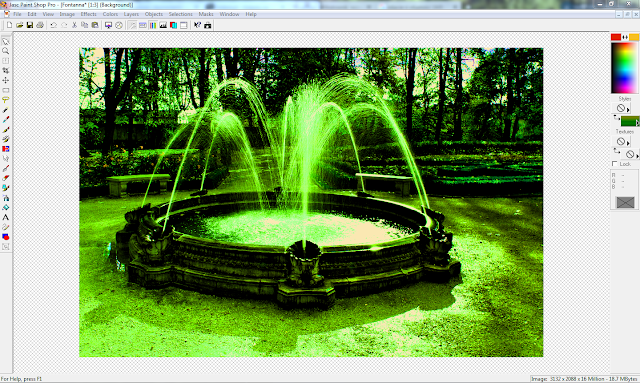Click the Copy icon

(x=84, y=25)
